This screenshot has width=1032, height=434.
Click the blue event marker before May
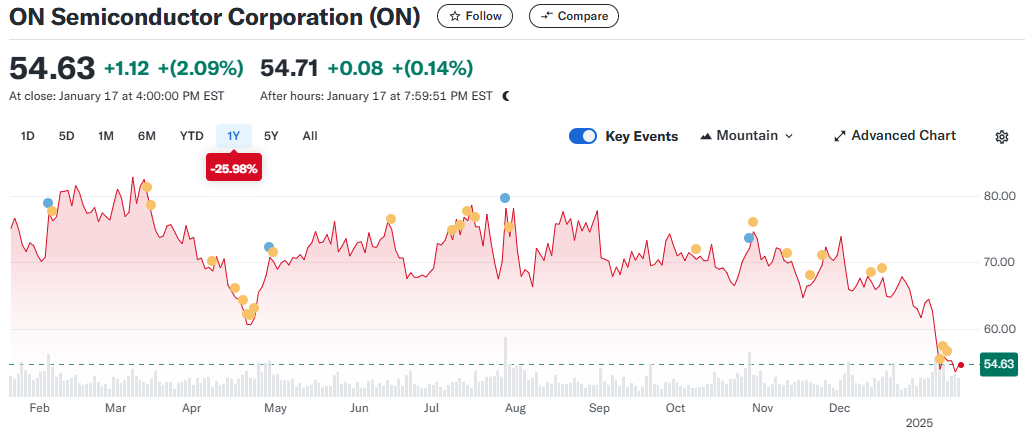click(269, 247)
